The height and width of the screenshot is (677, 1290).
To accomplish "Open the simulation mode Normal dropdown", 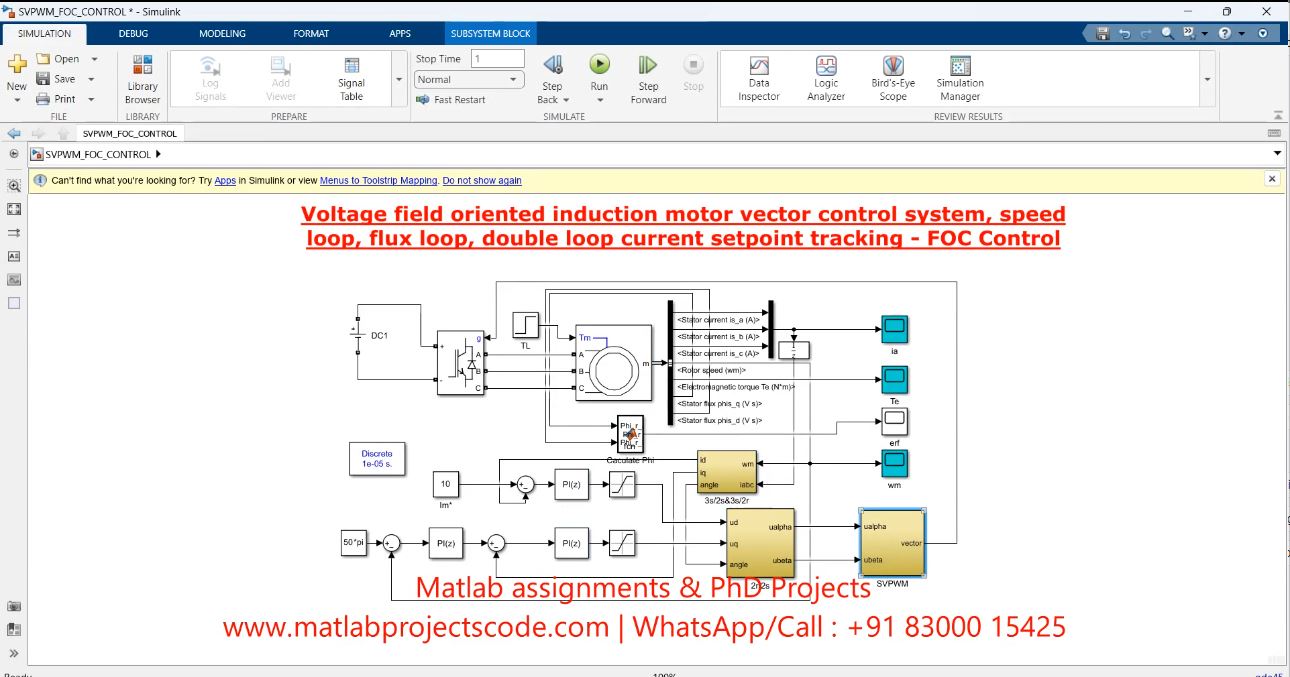I will (469, 79).
